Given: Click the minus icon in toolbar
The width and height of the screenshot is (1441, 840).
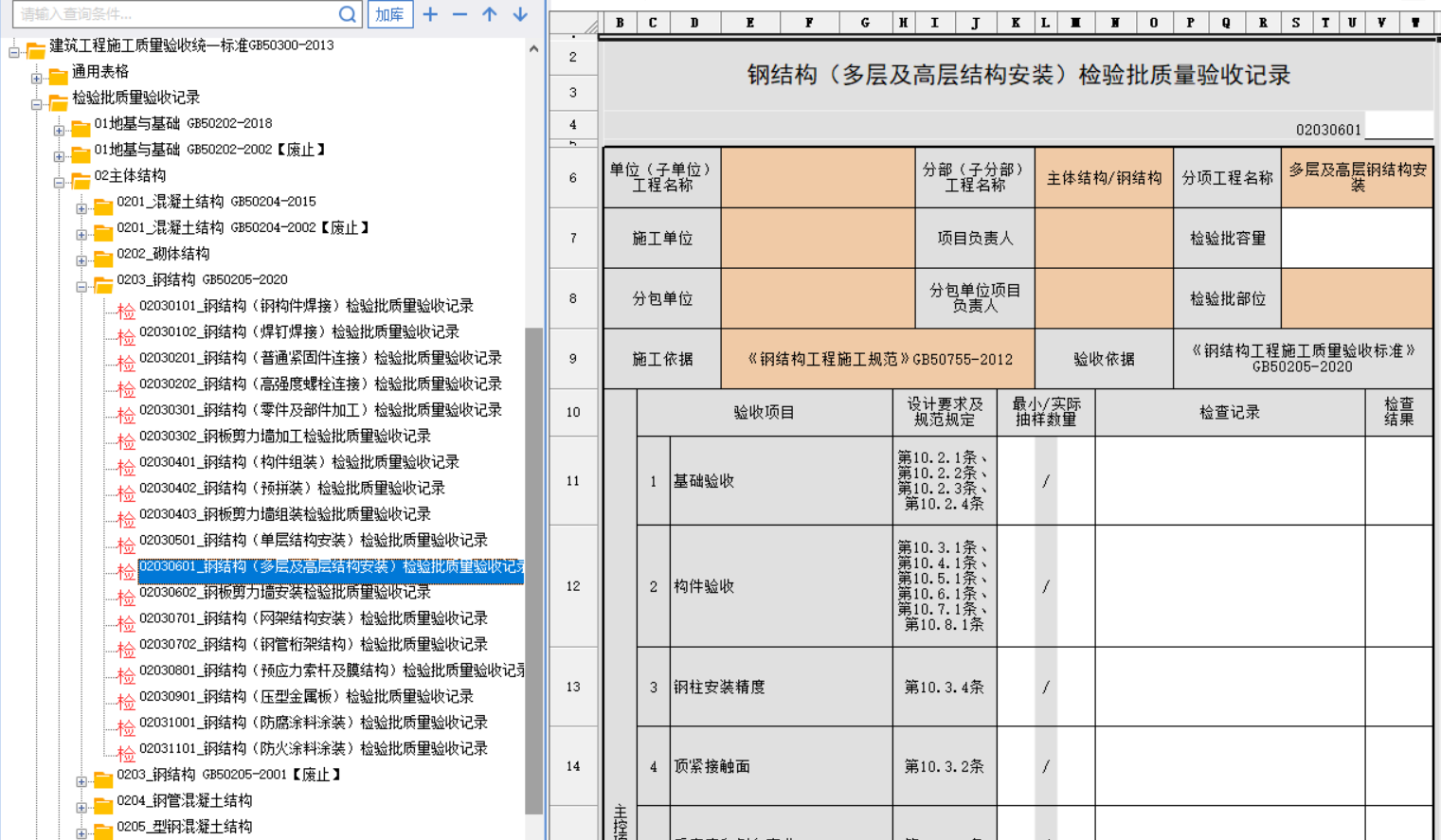Looking at the screenshot, I should click(x=459, y=14).
